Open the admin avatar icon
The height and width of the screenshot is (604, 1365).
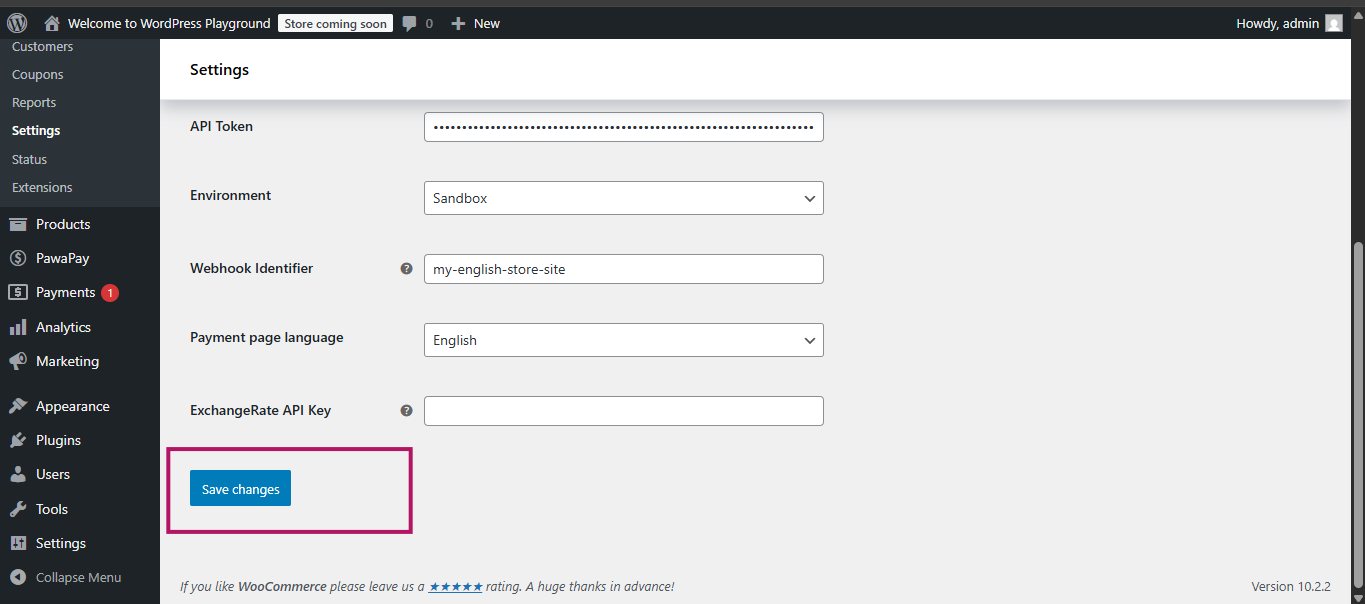pos(1334,23)
